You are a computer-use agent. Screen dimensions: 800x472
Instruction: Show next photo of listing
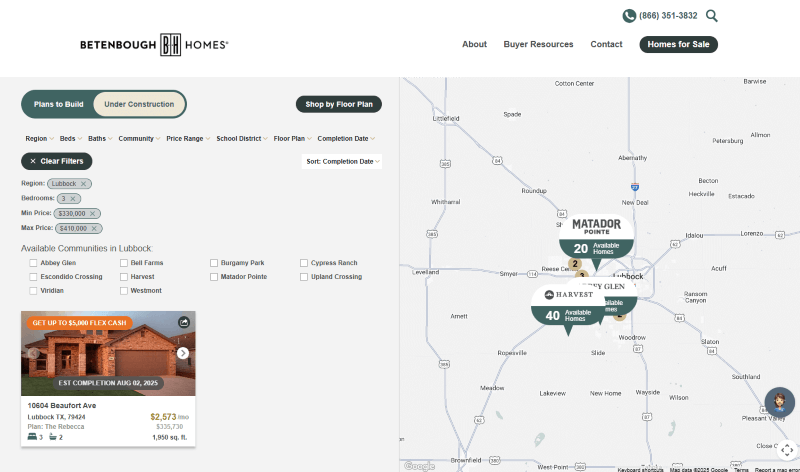pyautogui.click(x=183, y=353)
